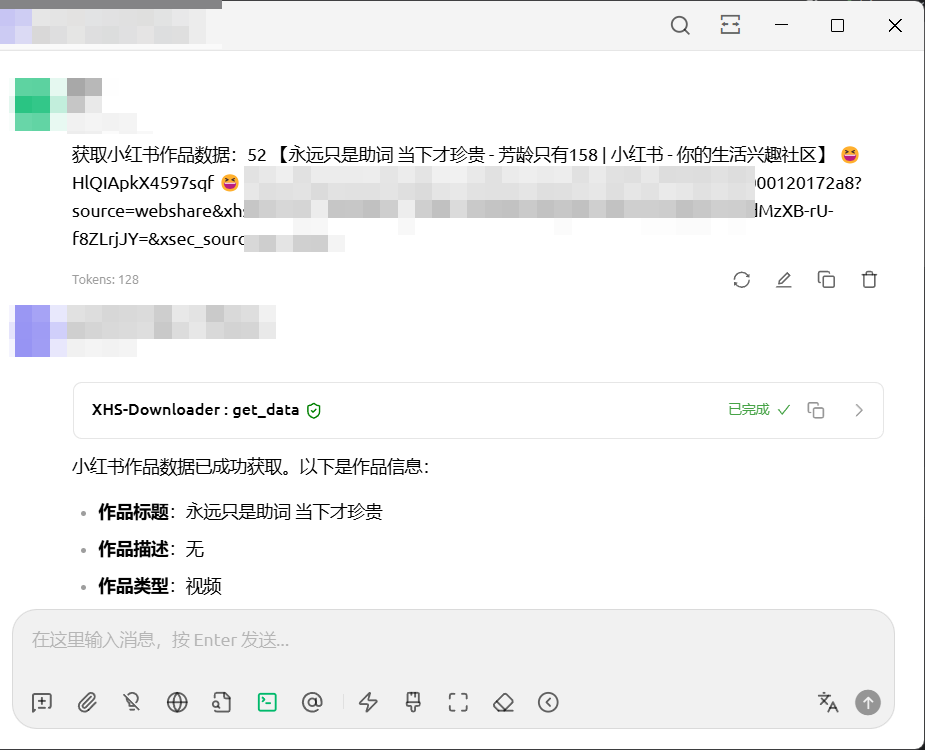Open conversation search with the magnifier icon
Viewport: 925px width, 750px height.
point(680,25)
